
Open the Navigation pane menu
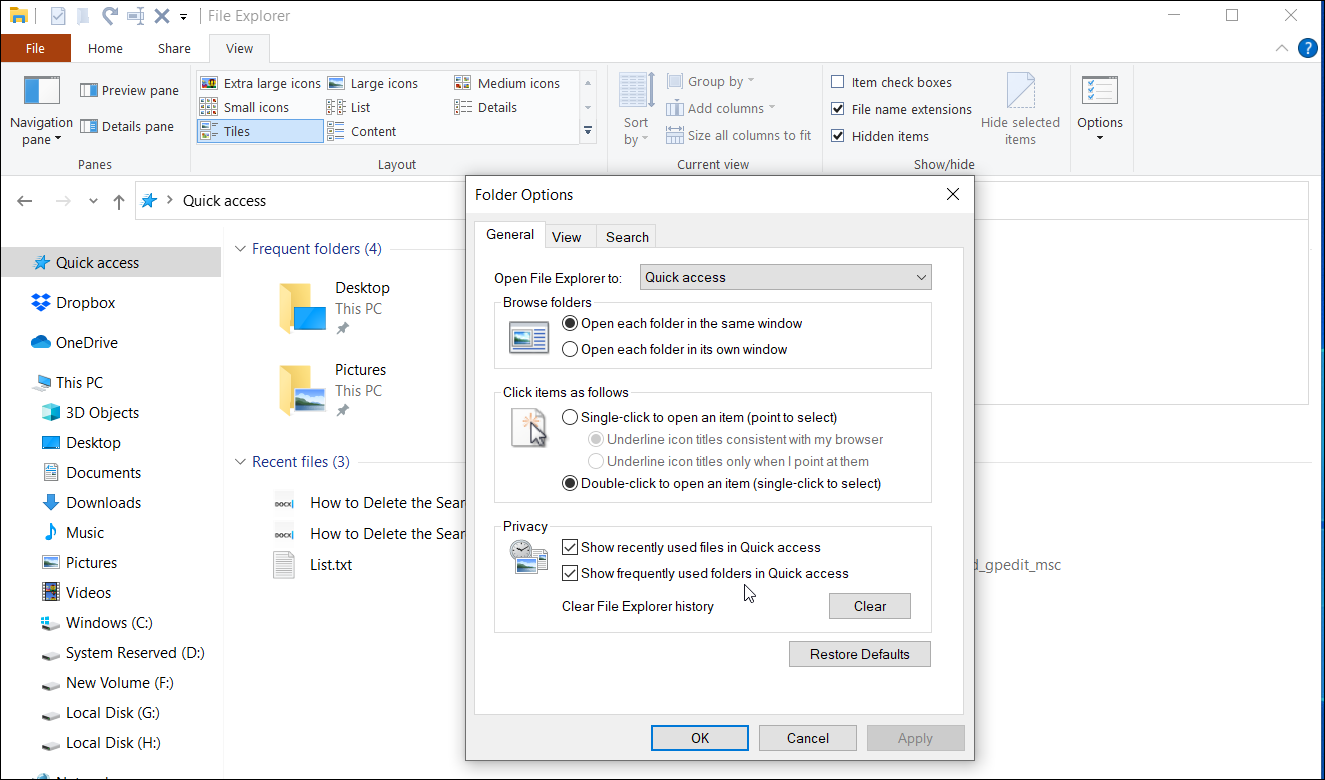(x=41, y=110)
